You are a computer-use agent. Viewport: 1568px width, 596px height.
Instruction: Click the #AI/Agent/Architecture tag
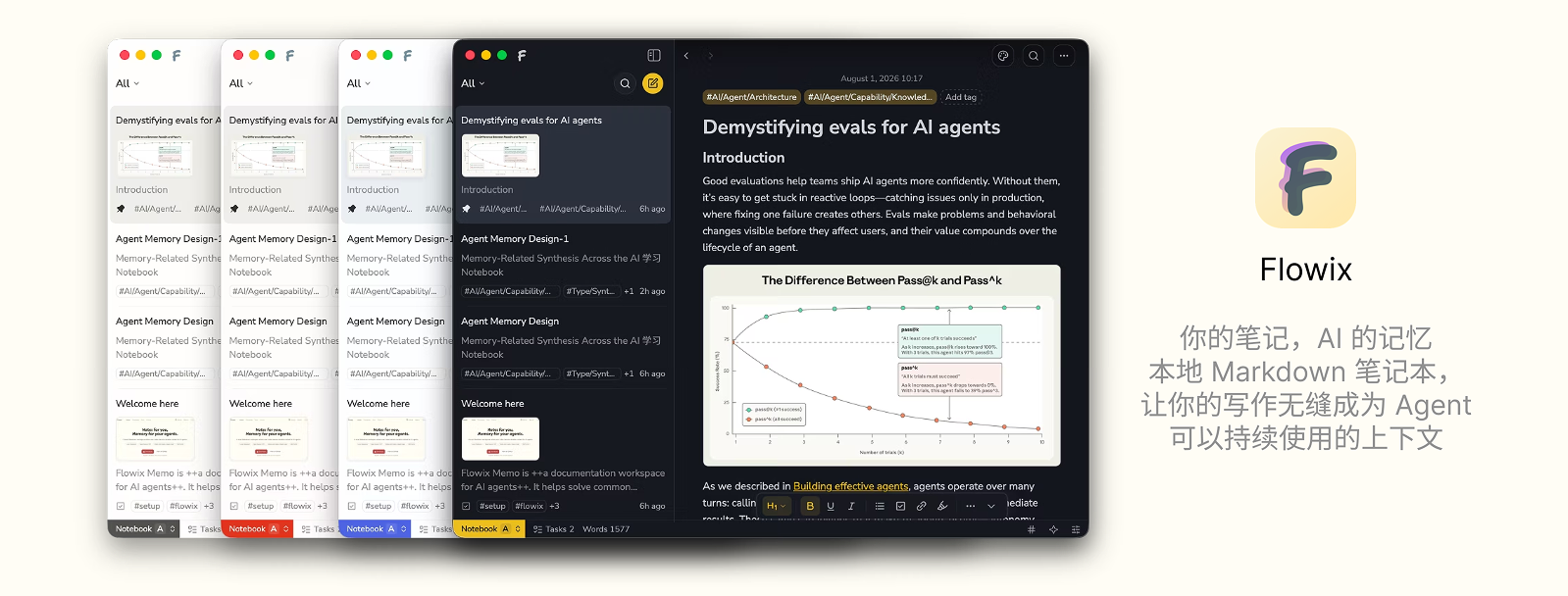752,97
